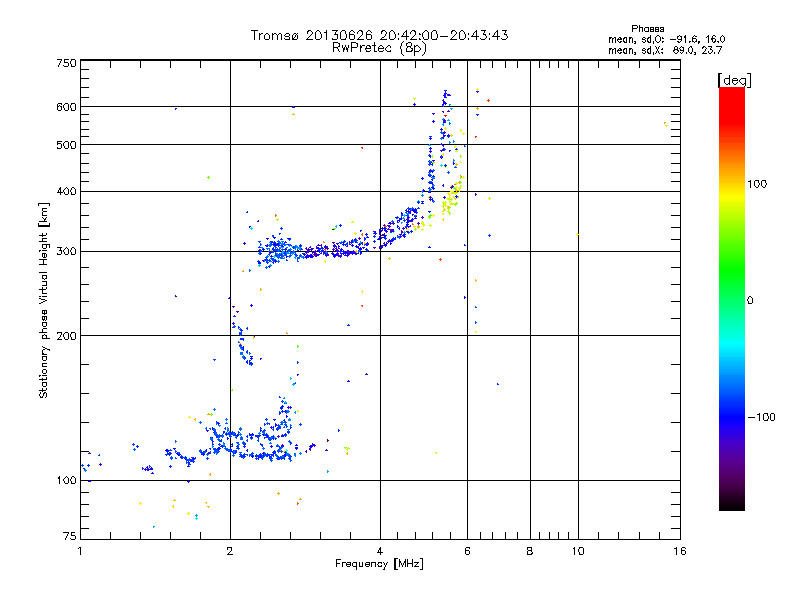
Task: Click the isolated green point near 400 km
Action: pos(208,178)
